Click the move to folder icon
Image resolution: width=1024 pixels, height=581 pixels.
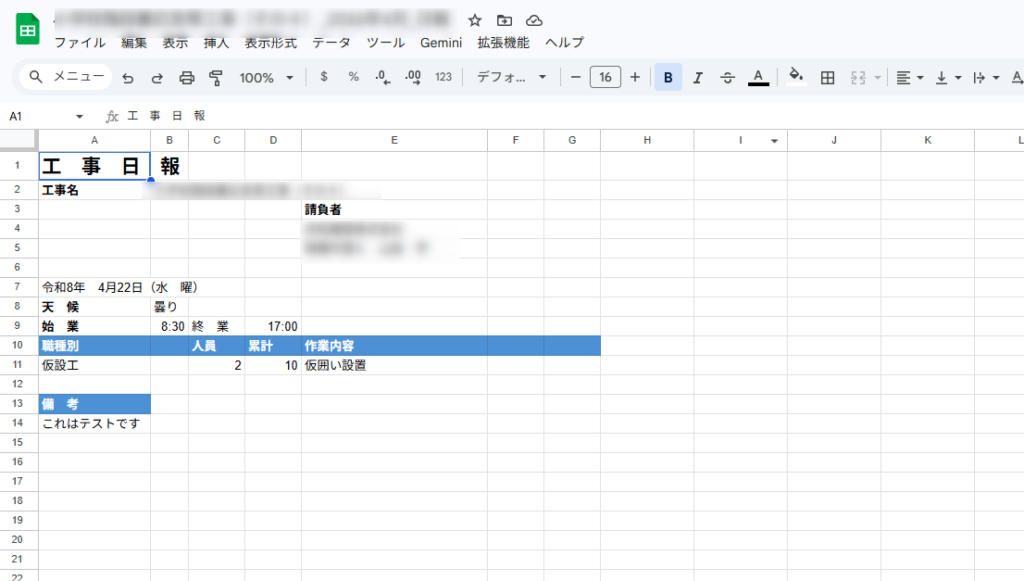click(504, 20)
